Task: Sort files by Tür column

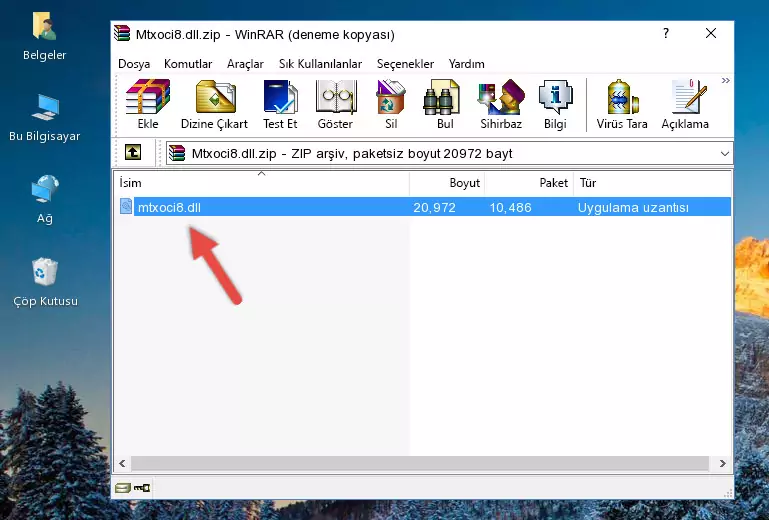Action: point(652,182)
